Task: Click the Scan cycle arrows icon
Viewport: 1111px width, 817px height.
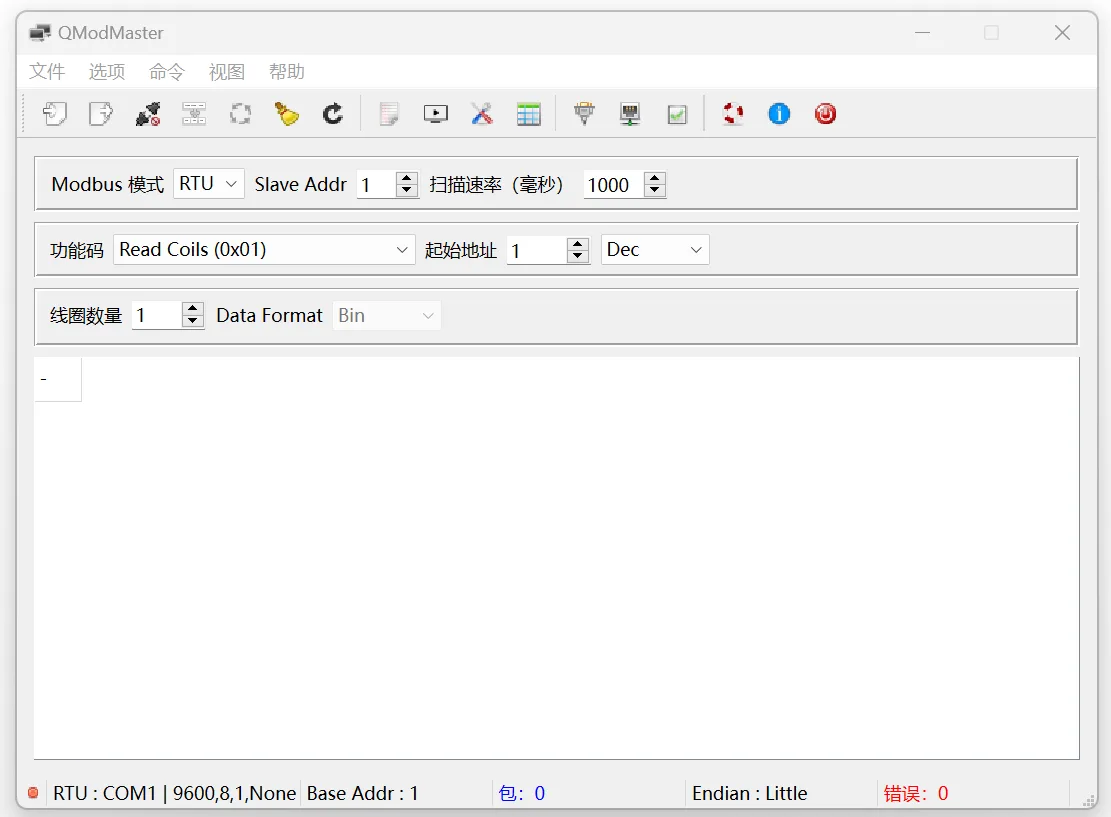Action: coord(241,113)
